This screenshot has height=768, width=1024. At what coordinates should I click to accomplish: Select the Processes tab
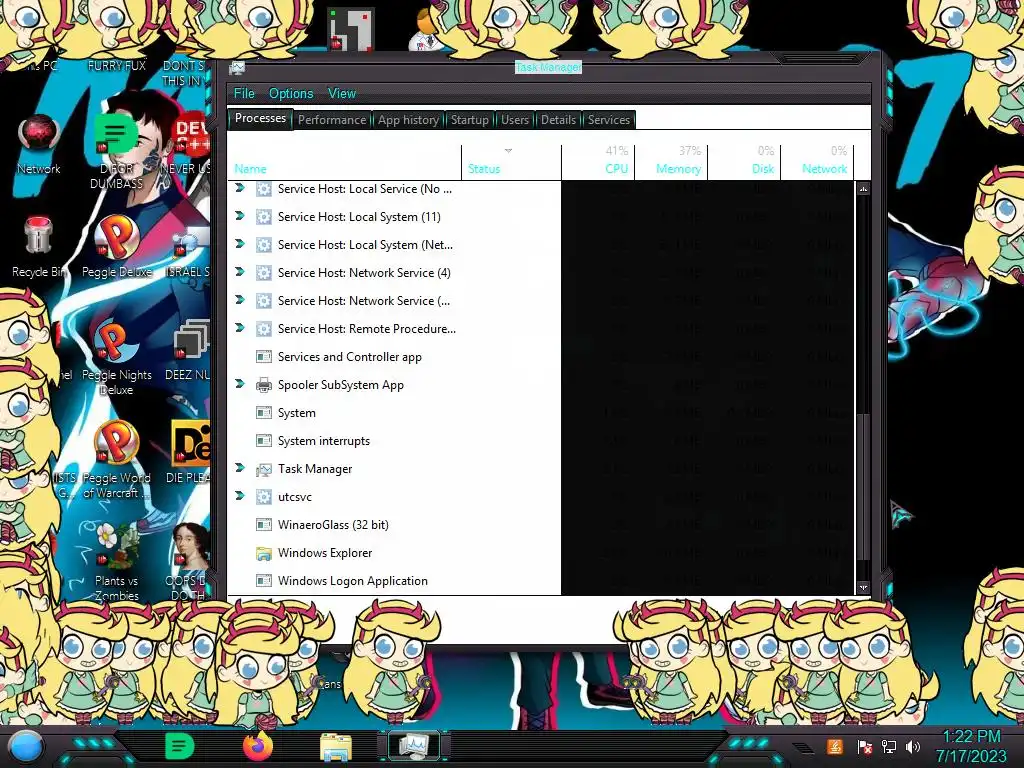(260, 118)
